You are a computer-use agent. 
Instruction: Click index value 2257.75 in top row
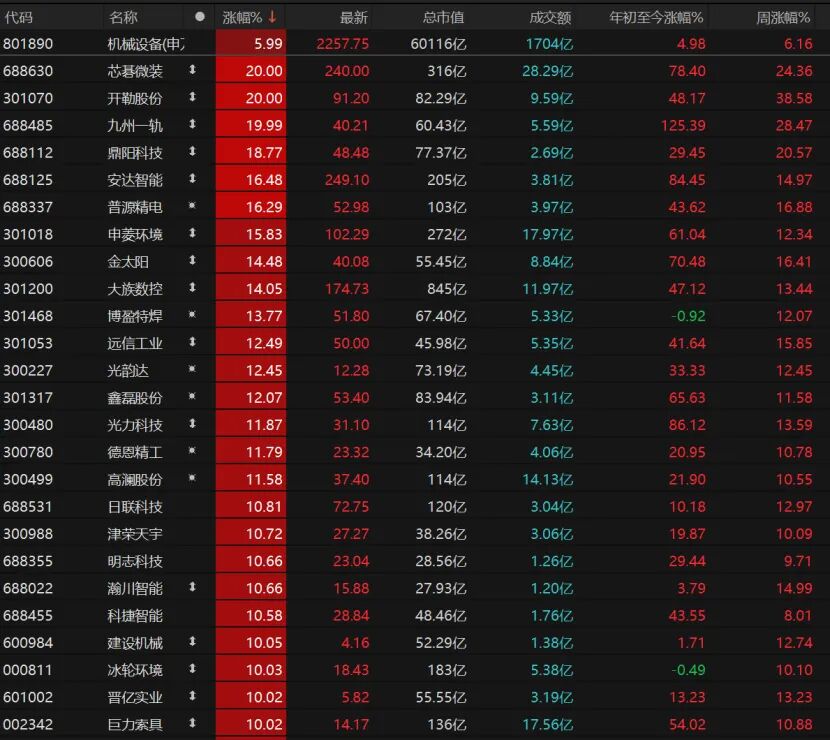342,44
